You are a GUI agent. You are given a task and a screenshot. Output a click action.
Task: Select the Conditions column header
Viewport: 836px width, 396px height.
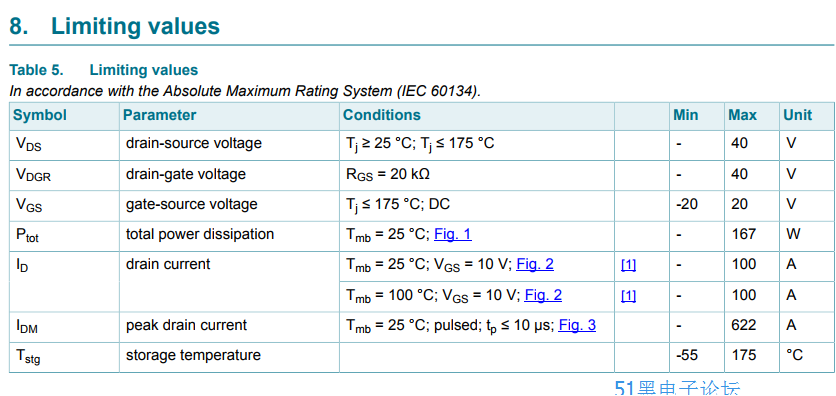point(382,115)
